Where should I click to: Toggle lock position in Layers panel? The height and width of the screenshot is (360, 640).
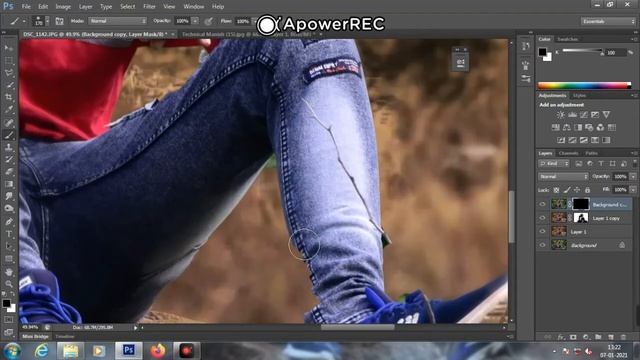point(577,190)
